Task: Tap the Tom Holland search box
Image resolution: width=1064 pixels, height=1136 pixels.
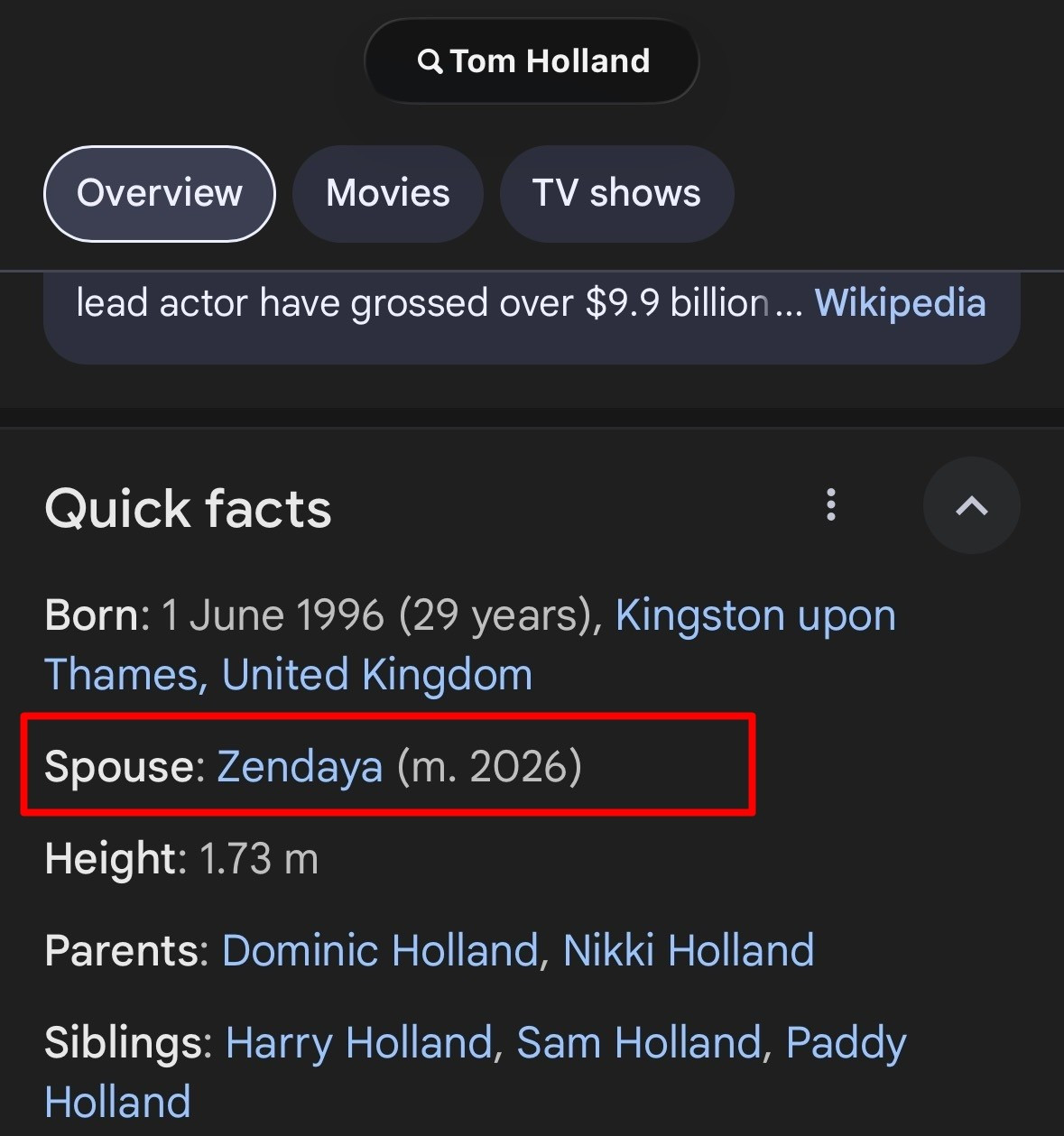Action: (x=551, y=61)
